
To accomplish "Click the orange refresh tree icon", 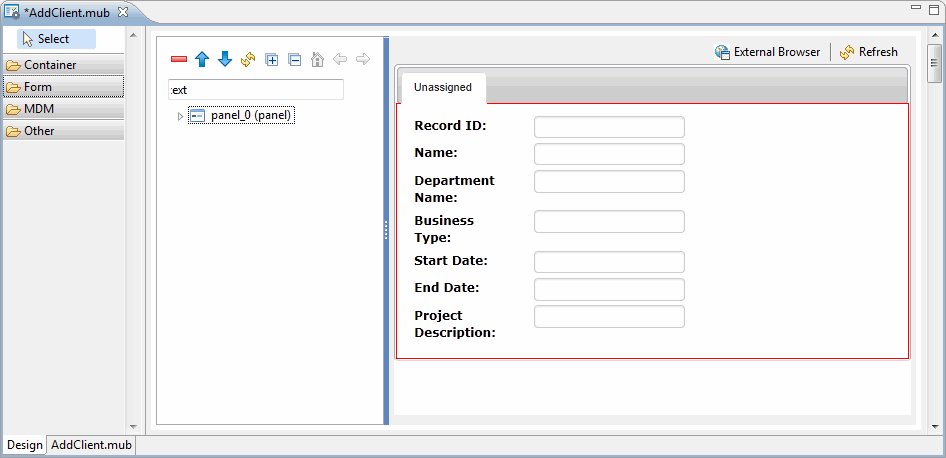I will coord(248,59).
